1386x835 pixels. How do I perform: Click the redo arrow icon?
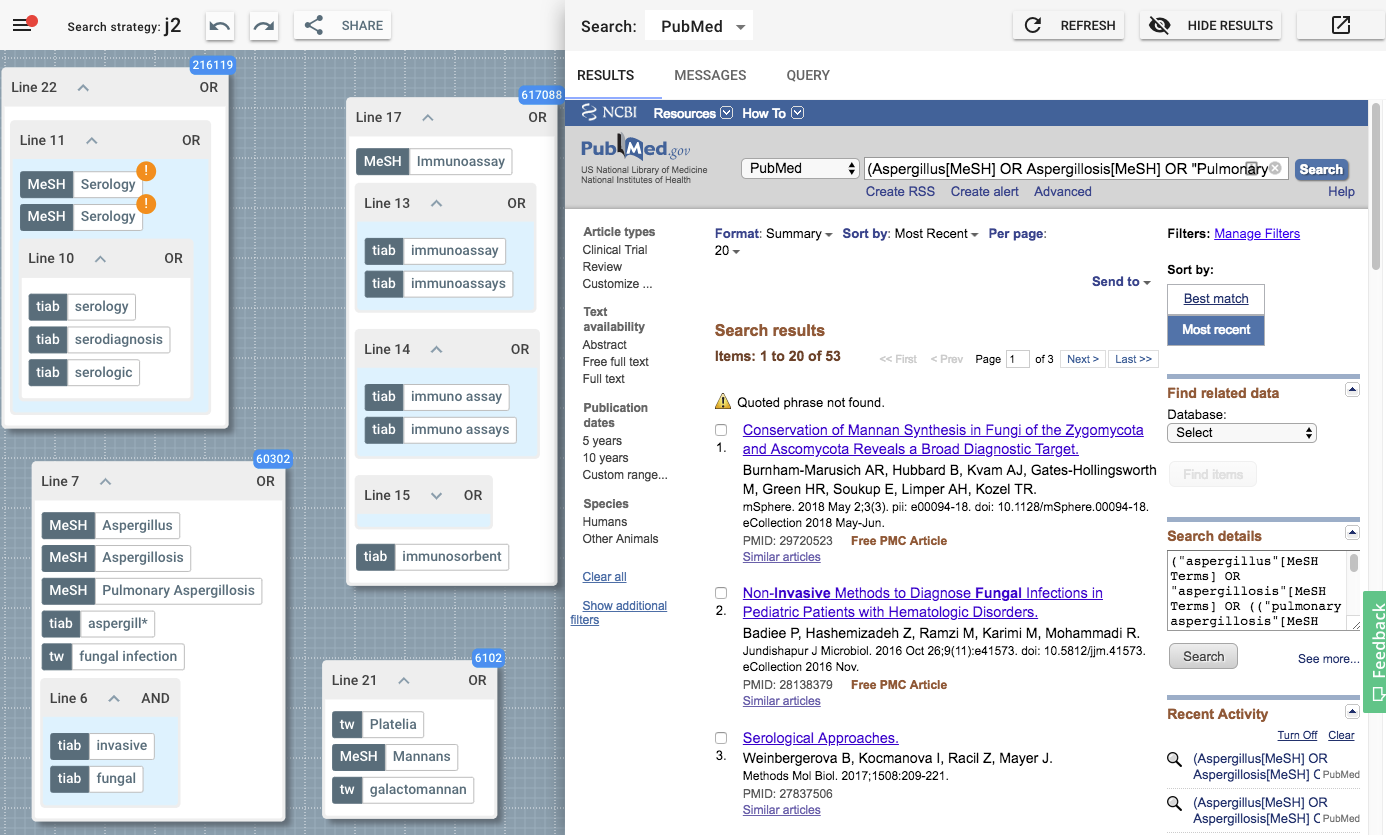(x=264, y=26)
